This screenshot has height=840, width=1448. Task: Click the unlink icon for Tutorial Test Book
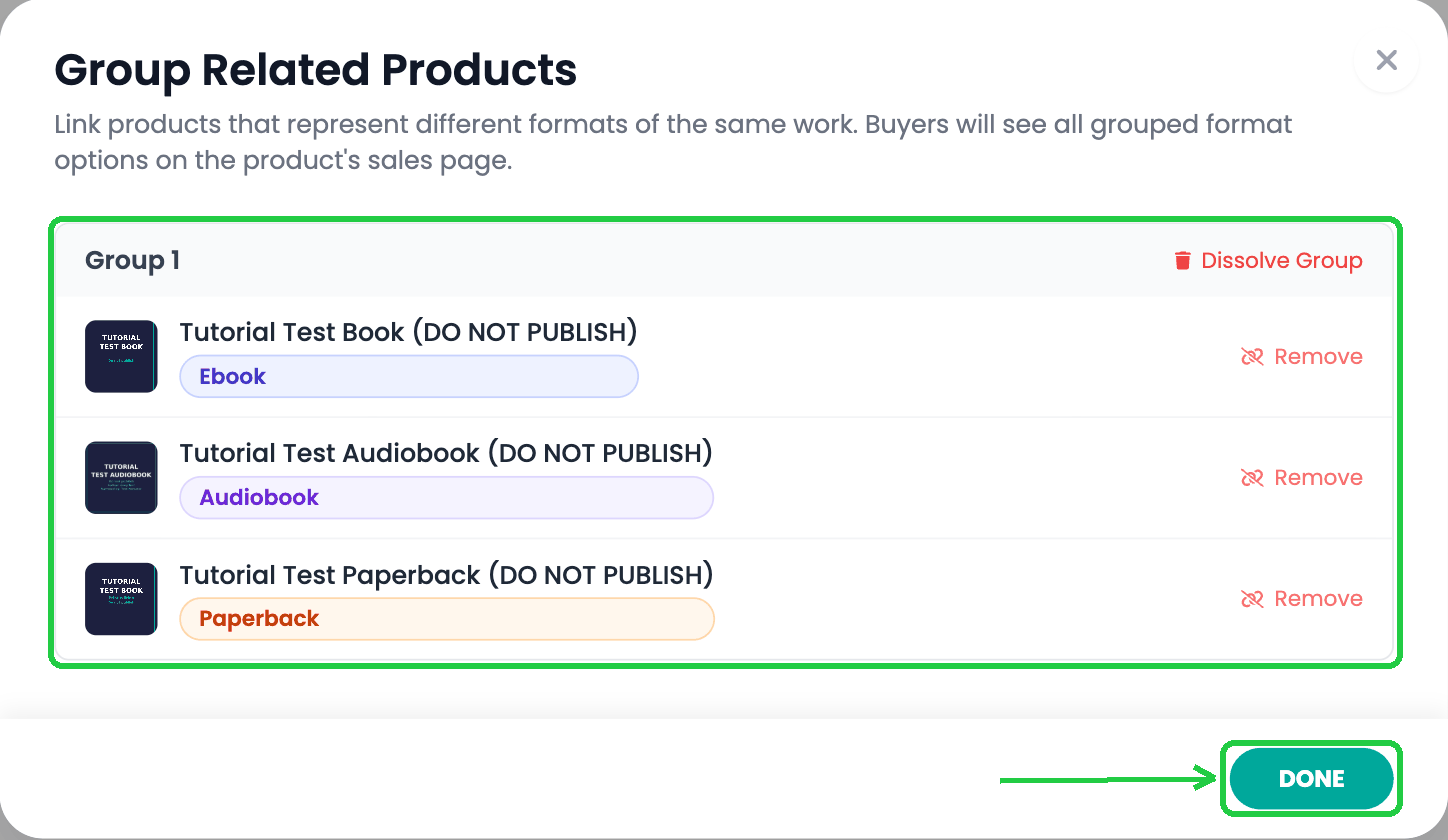point(1252,357)
